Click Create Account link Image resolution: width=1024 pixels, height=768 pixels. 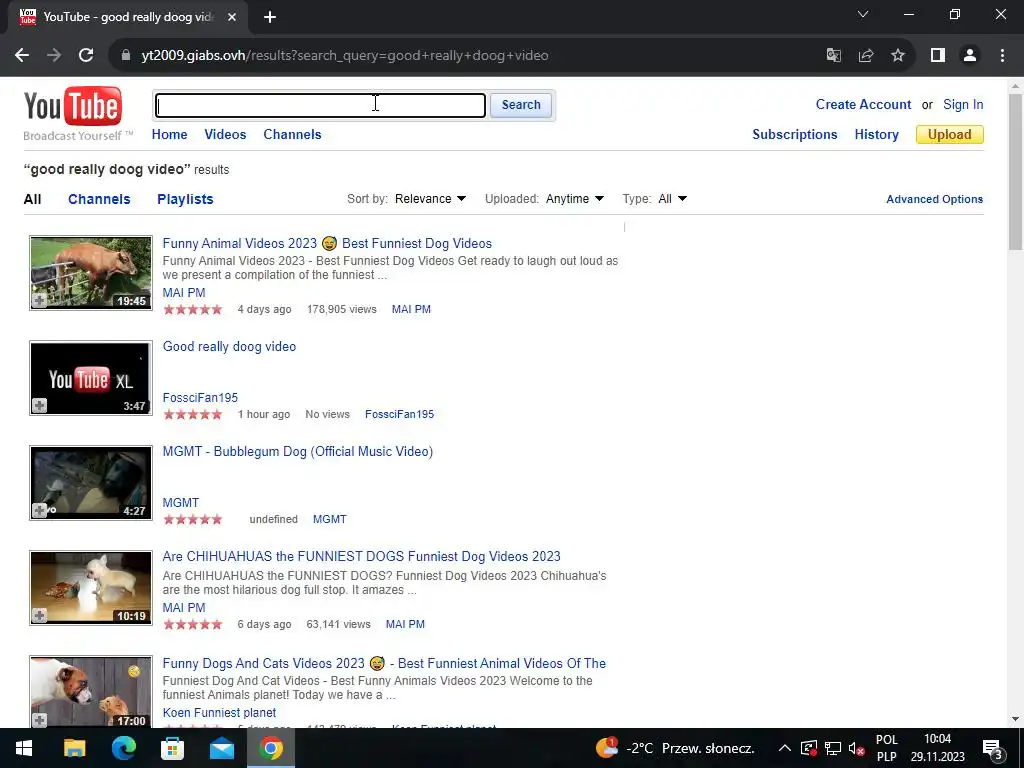pyautogui.click(x=863, y=104)
